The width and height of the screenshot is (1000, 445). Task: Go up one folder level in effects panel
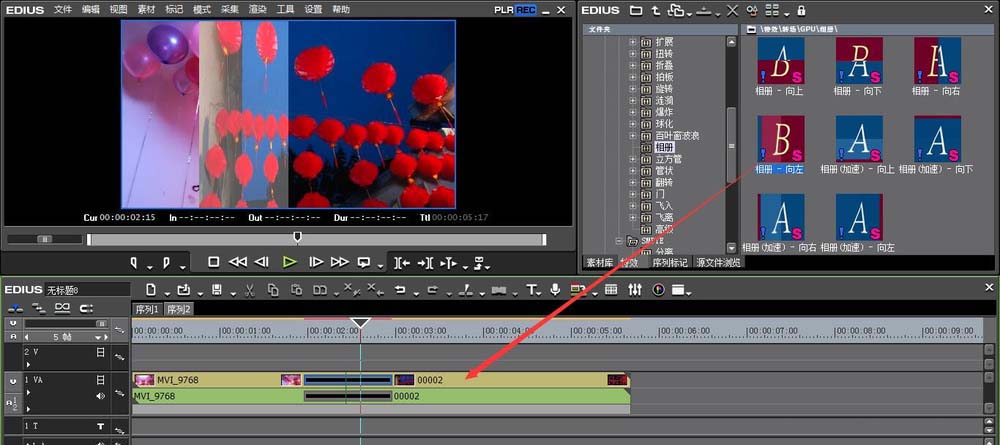pyautogui.click(x=656, y=10)
